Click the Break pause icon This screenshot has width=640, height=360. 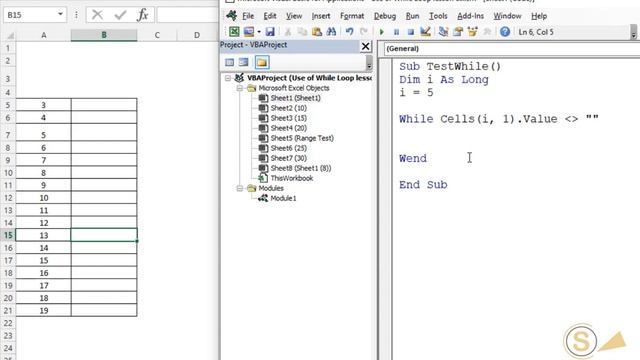(396, 31)
